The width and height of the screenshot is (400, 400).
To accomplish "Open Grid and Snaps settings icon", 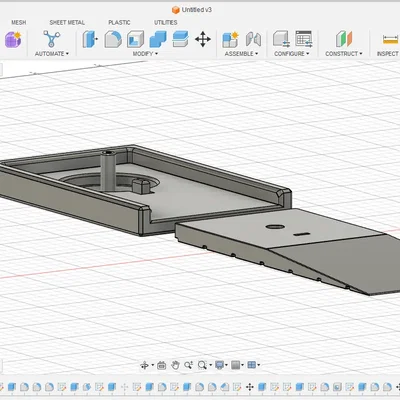I will coord(235,365).
